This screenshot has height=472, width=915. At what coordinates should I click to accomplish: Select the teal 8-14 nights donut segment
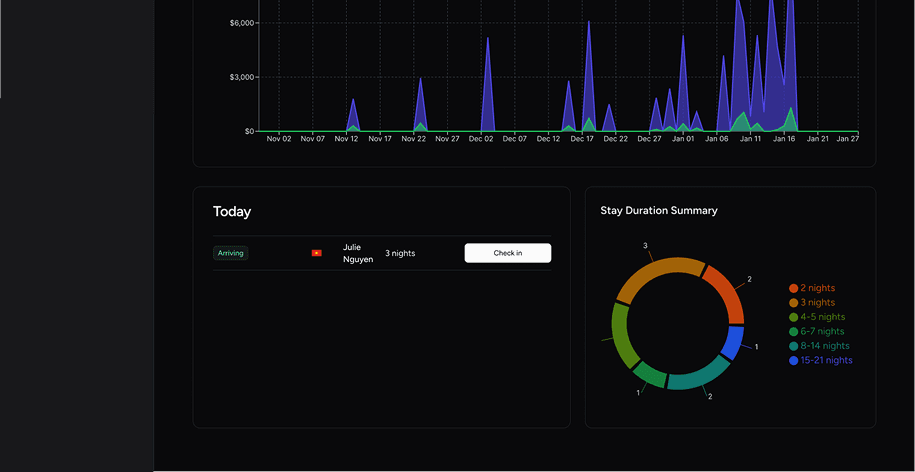pyautogui.click(x=699, y=377)
